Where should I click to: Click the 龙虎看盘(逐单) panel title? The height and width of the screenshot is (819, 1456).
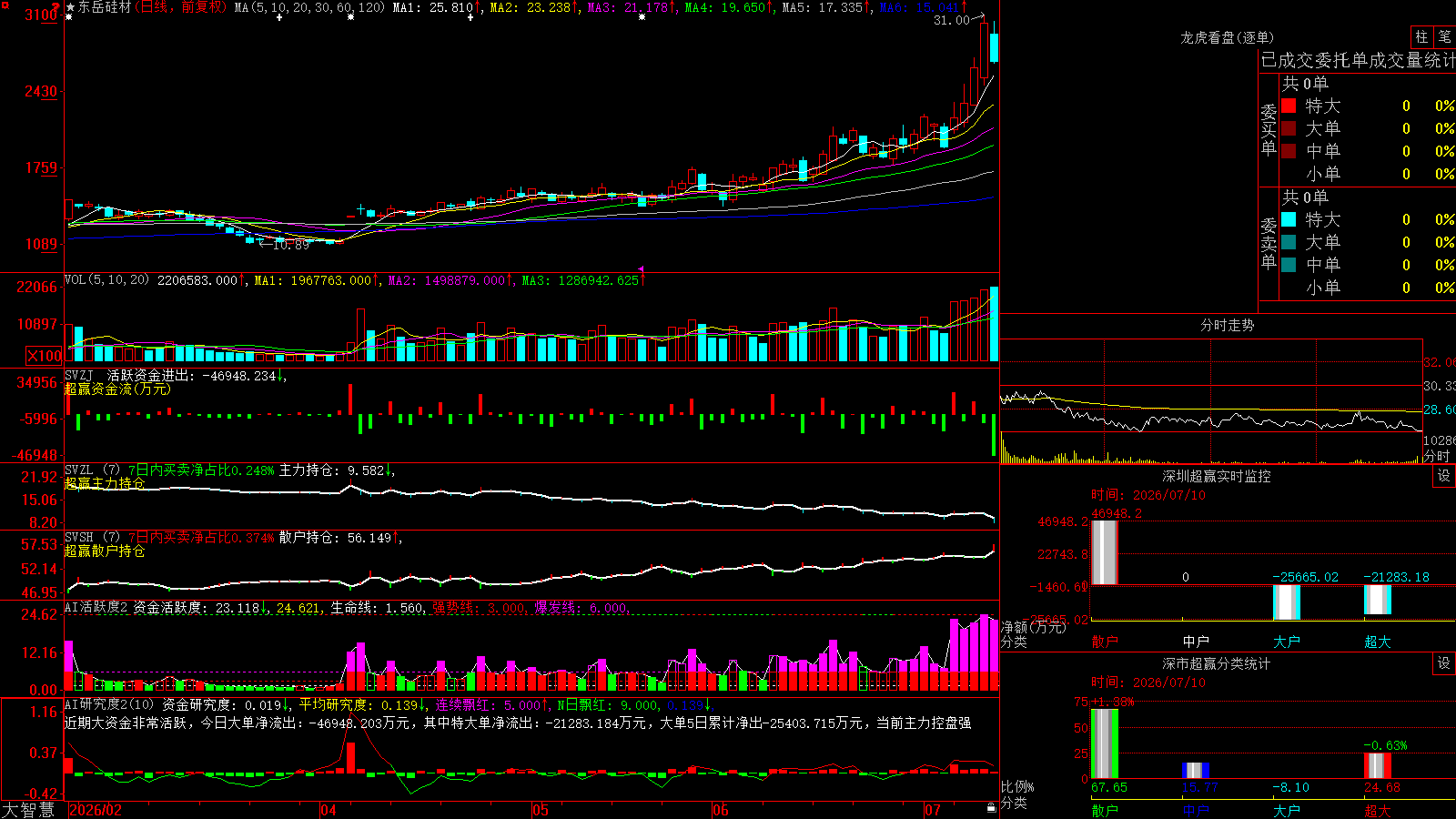tap(1228, 37)
